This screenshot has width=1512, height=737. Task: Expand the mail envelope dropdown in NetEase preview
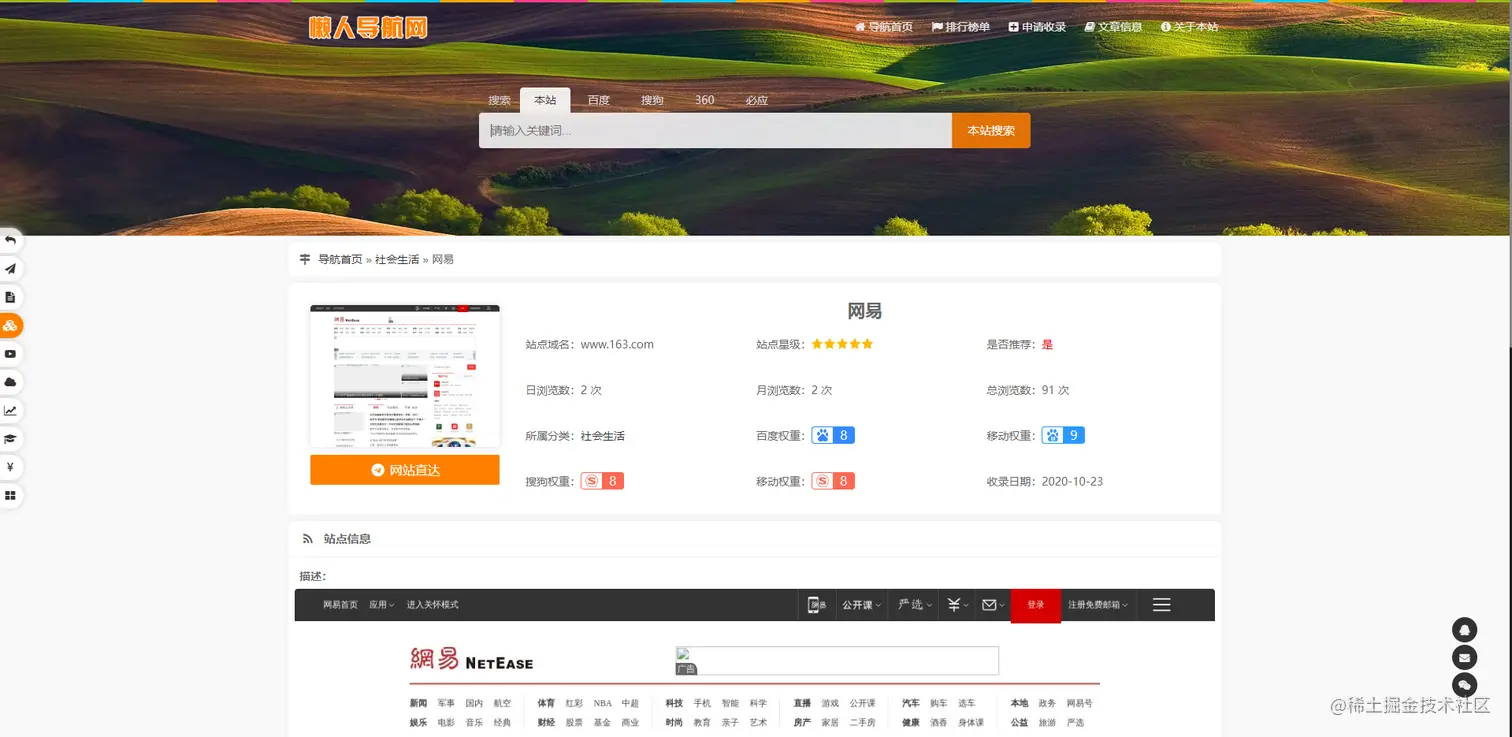[x=993, y=605]
